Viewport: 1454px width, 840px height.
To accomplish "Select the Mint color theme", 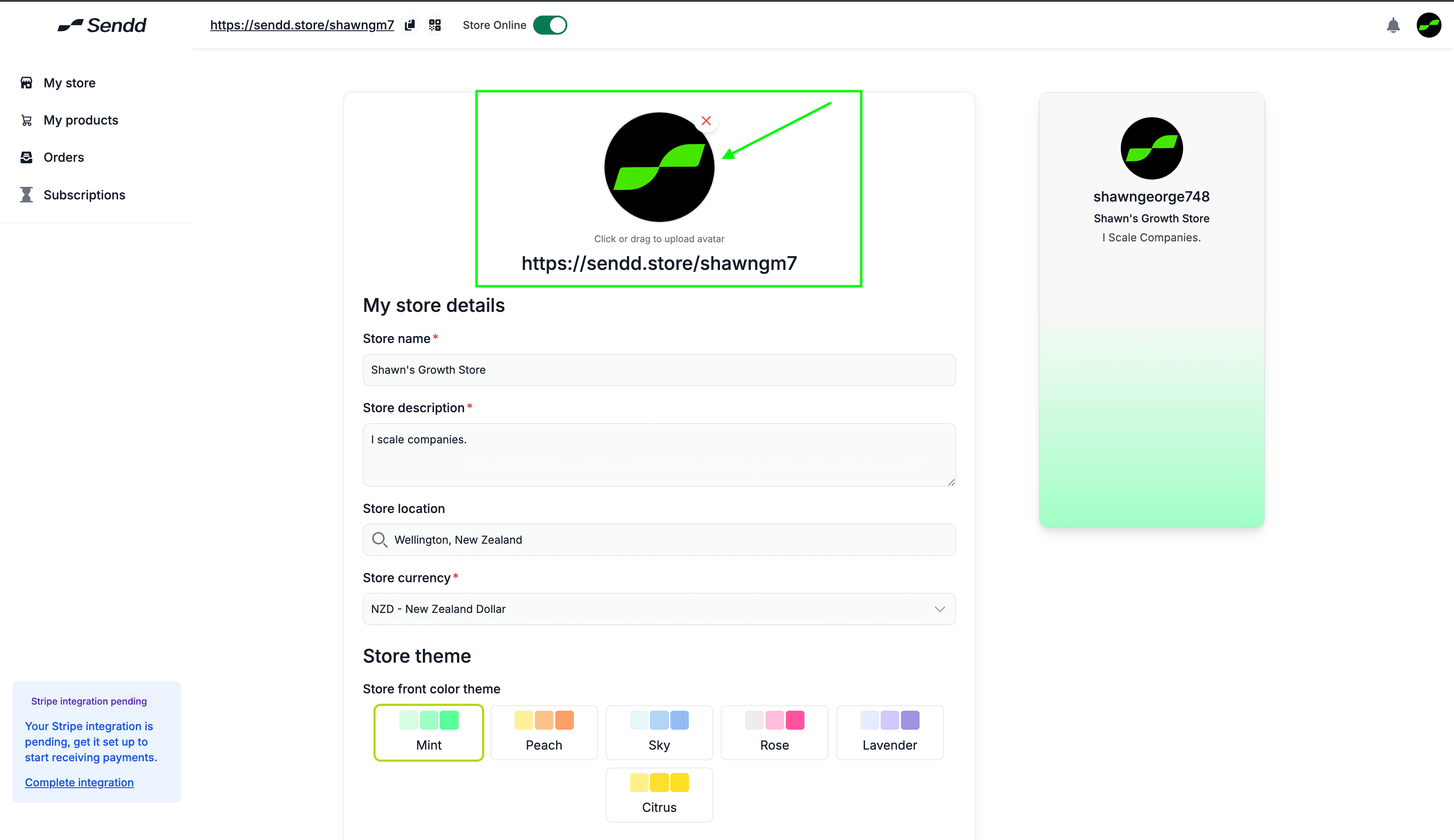I will point(429,732).
